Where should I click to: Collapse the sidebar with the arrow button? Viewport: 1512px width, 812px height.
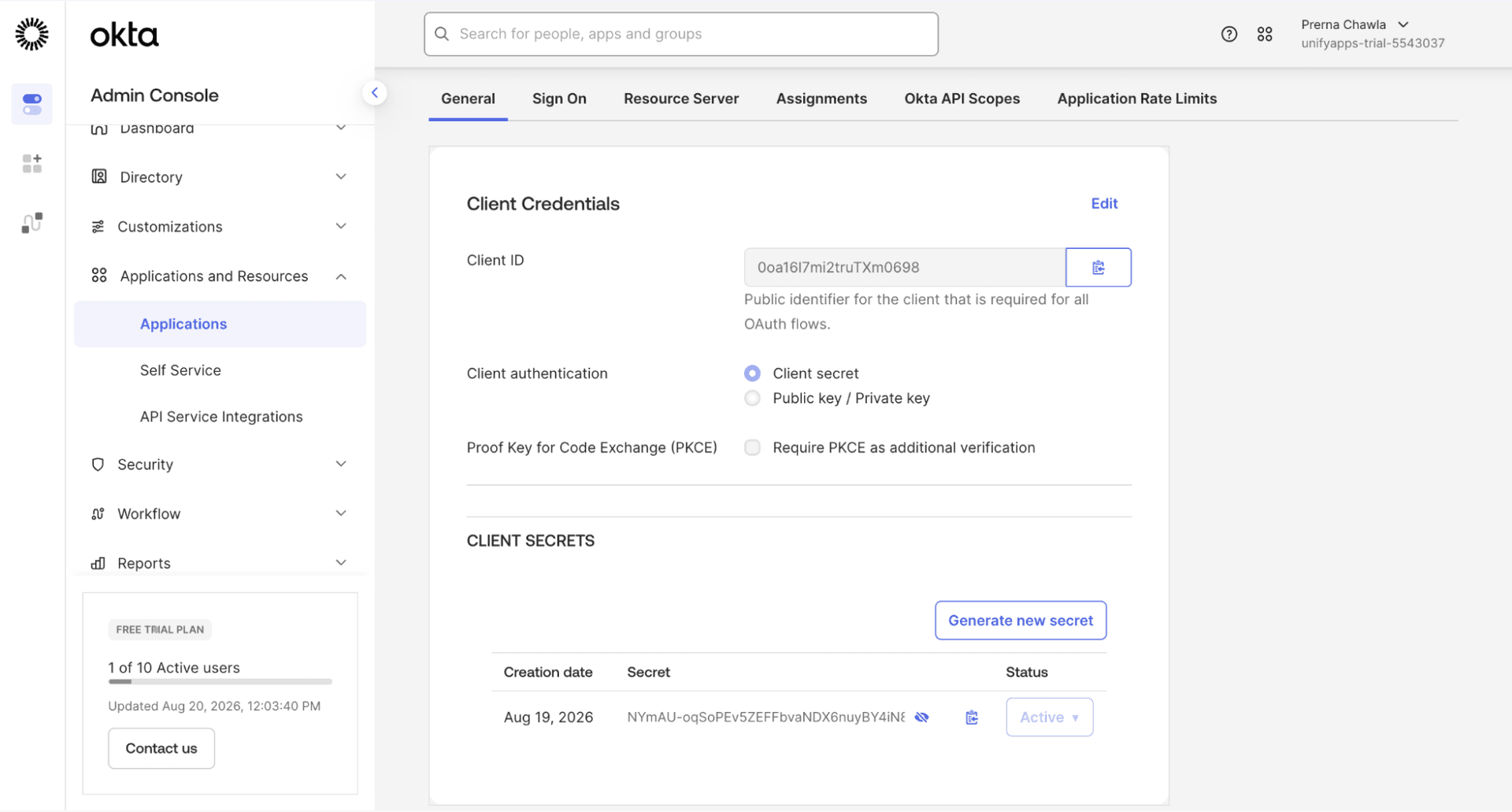[375, 93]
